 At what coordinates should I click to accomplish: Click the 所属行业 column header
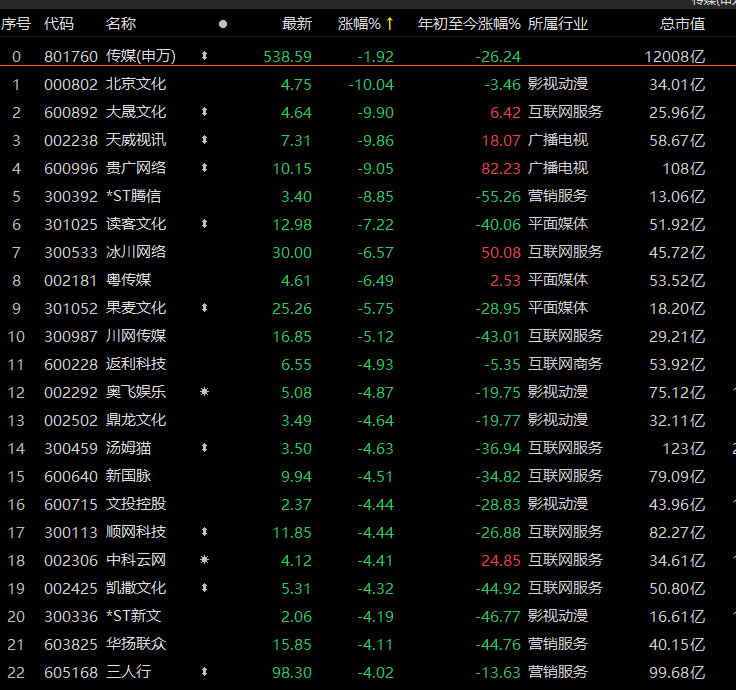point(558,23)
